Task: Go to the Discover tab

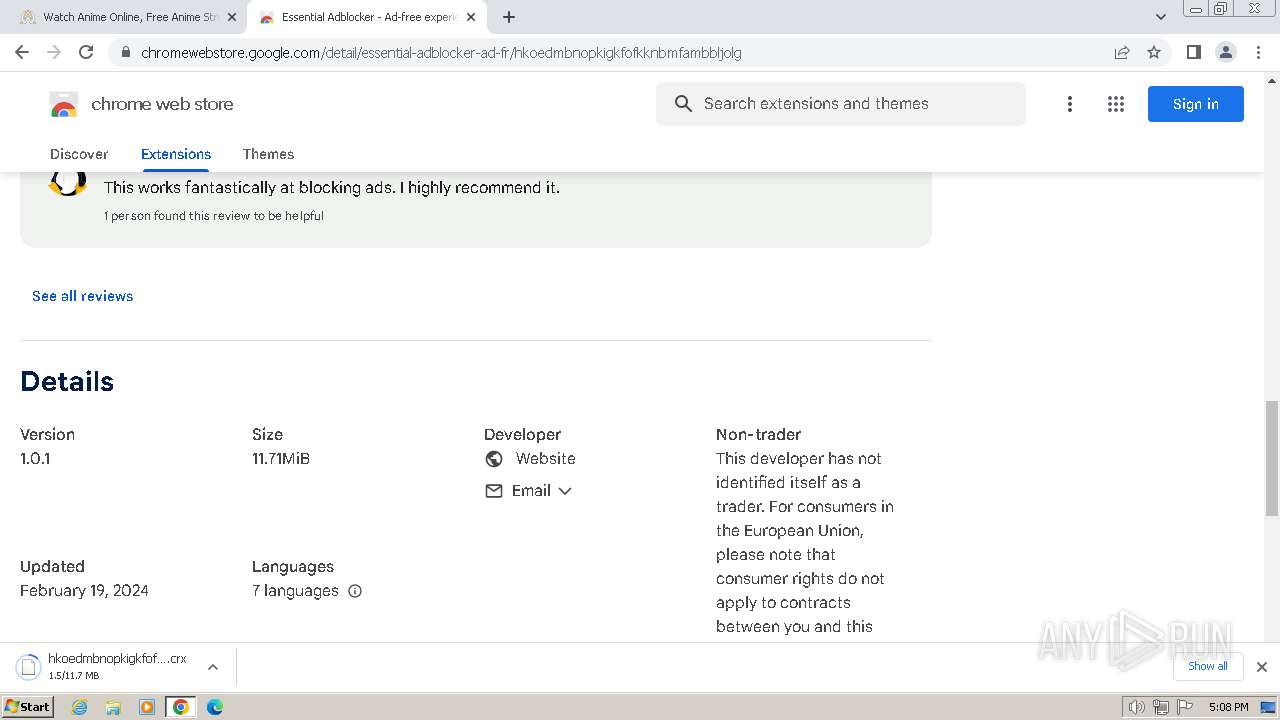Action: tap(79, 154)
